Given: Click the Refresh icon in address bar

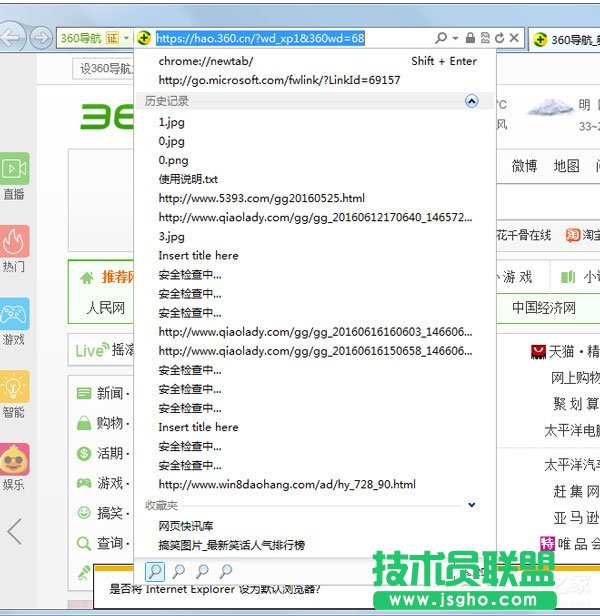Looking at the screenshot, I should point(499,38).
